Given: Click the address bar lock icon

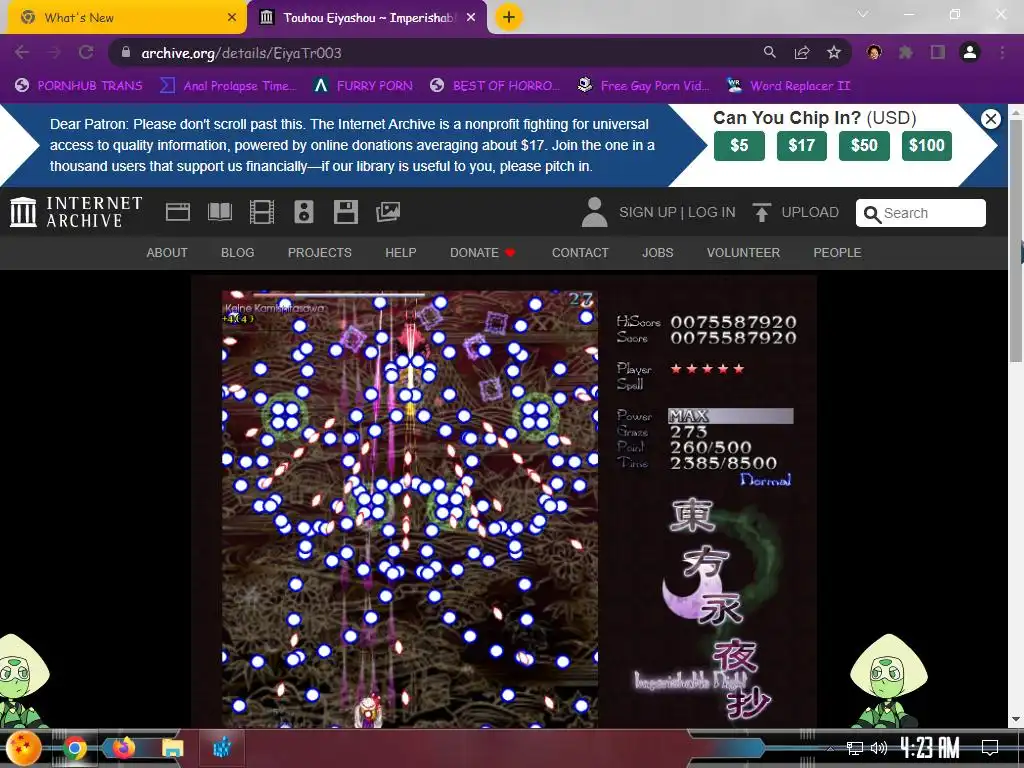Looking at the screenshot, I should 126,52.
